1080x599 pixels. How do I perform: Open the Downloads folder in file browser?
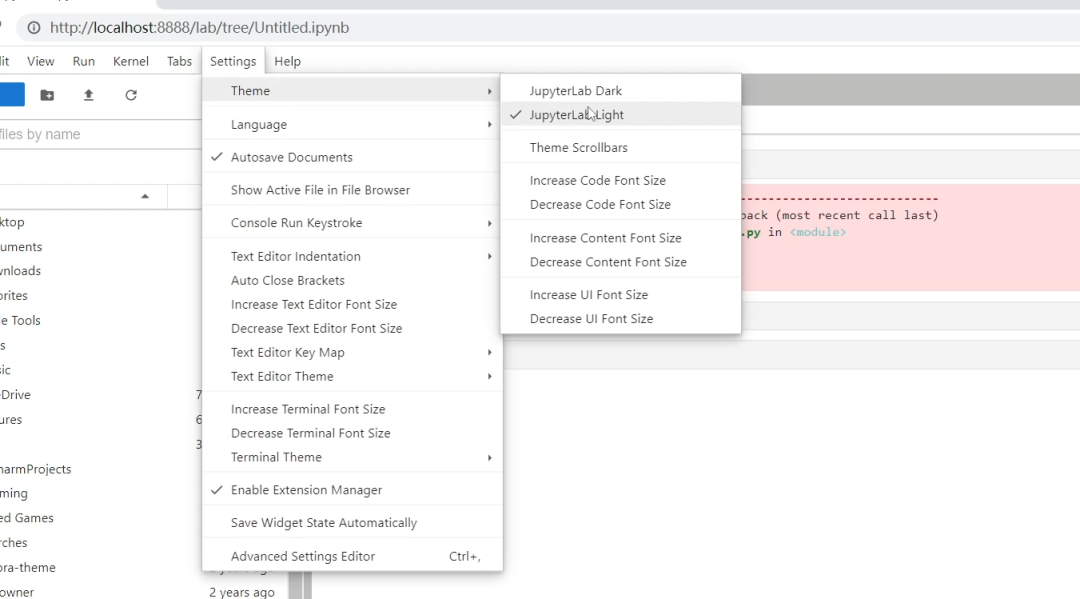21,271
